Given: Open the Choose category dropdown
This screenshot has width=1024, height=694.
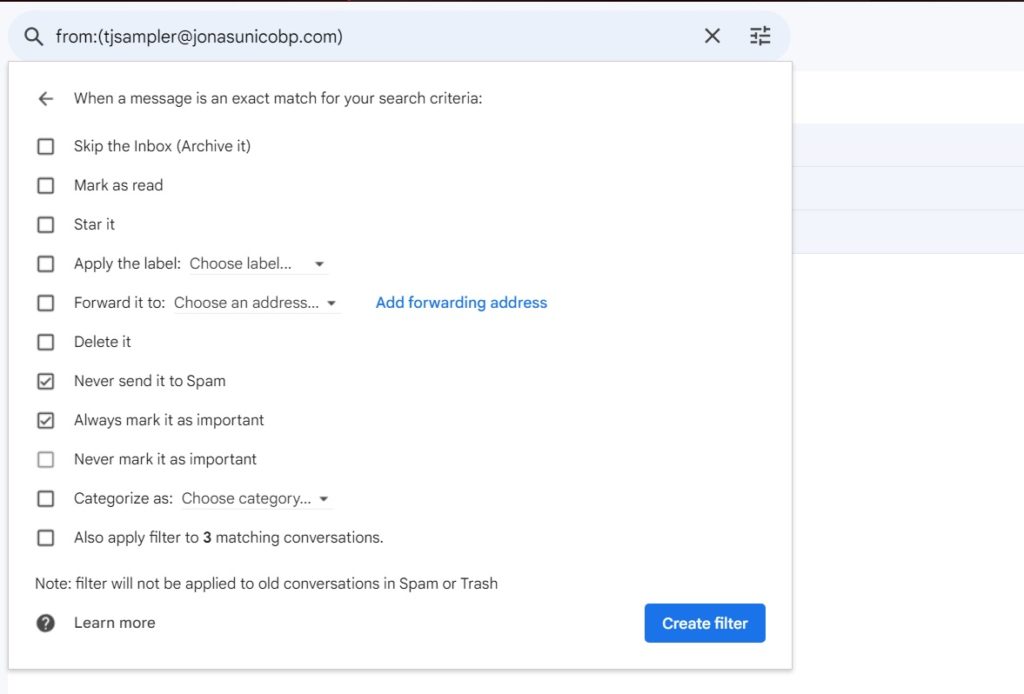Looking at the screenshot, I should point(255,499).
